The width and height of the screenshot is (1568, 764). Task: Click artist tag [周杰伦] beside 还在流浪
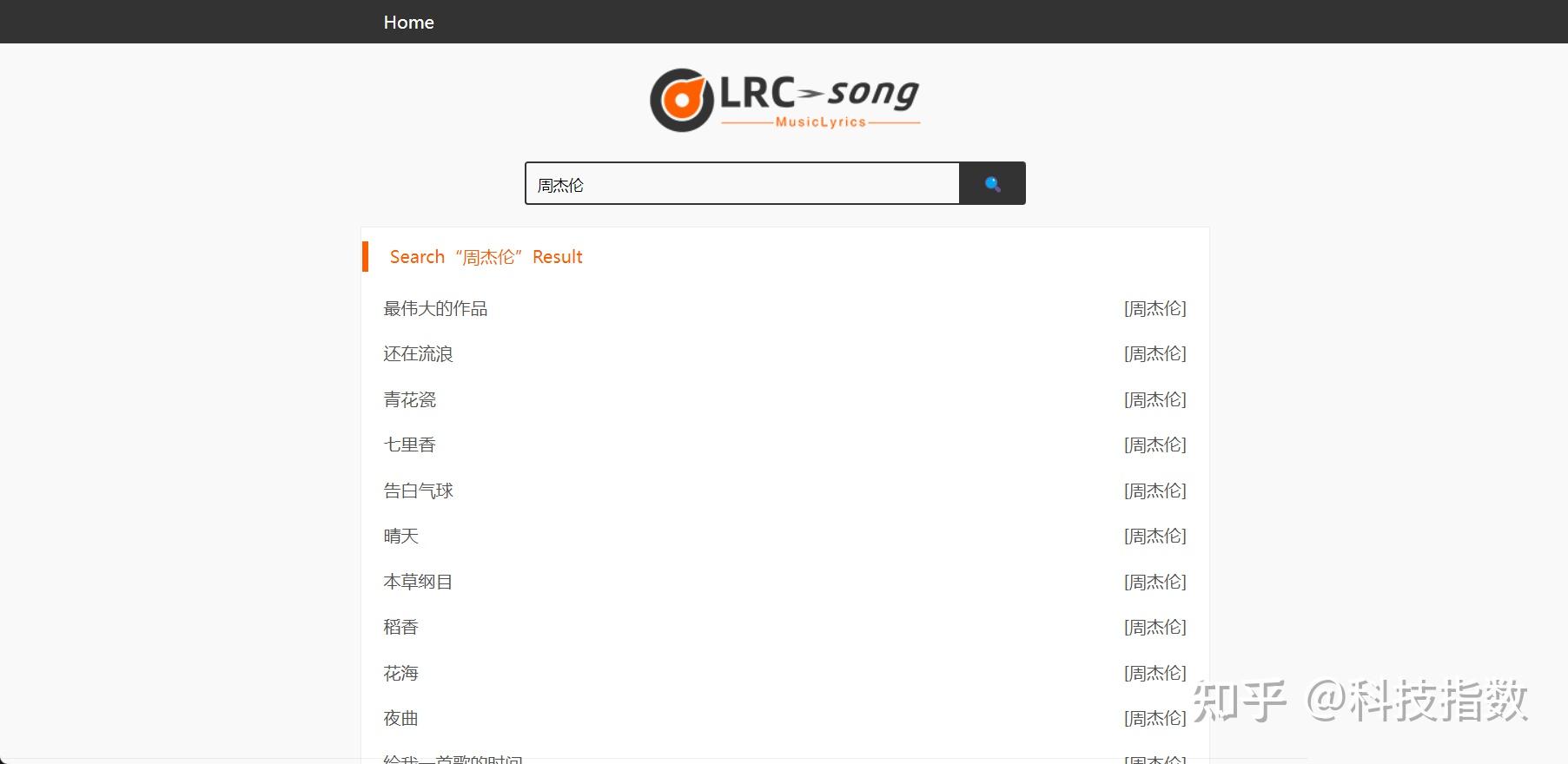coord(1154,353)
